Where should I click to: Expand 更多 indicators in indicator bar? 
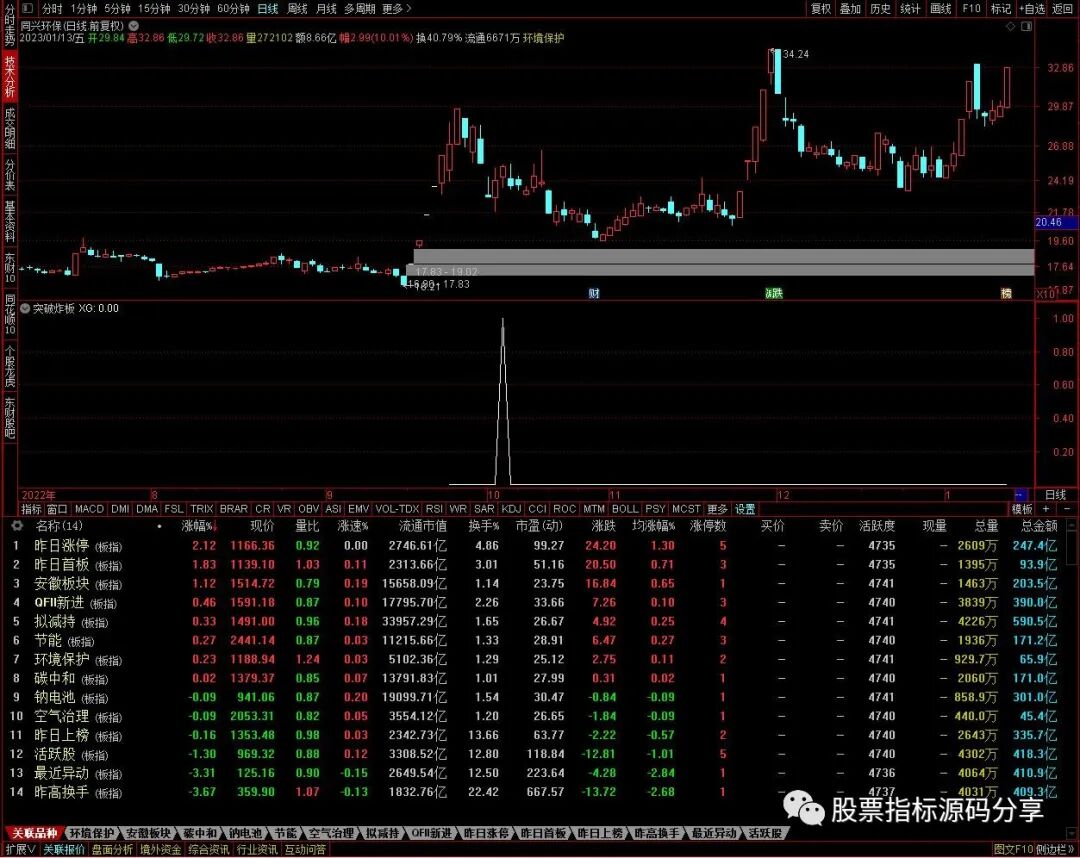717,509
